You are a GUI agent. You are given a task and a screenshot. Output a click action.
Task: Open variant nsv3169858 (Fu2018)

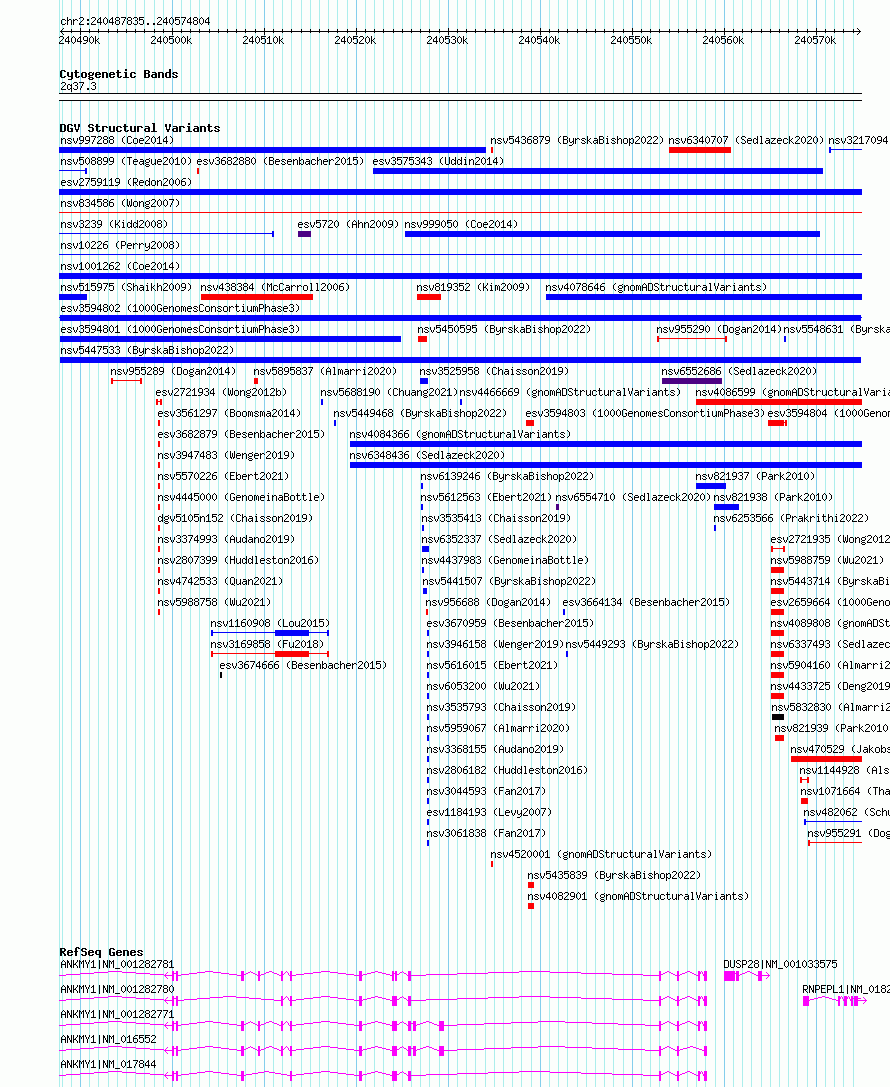tap(267, 644)
